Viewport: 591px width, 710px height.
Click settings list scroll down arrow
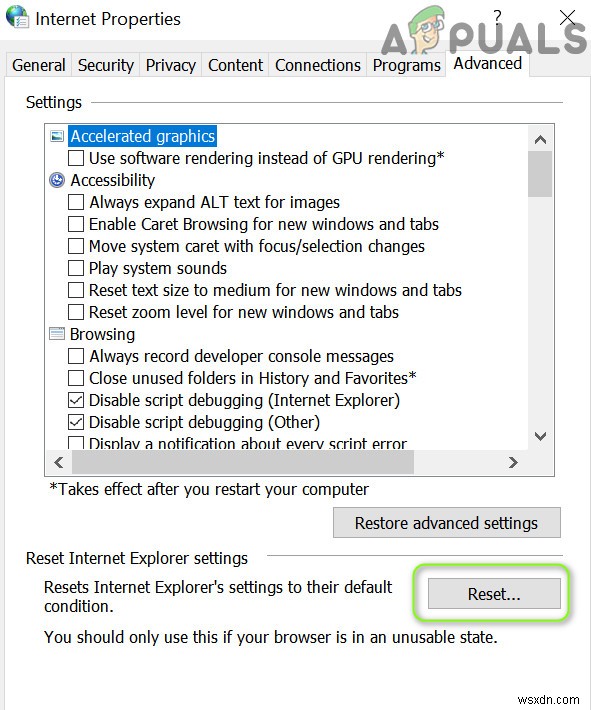(x=540, y=436)
